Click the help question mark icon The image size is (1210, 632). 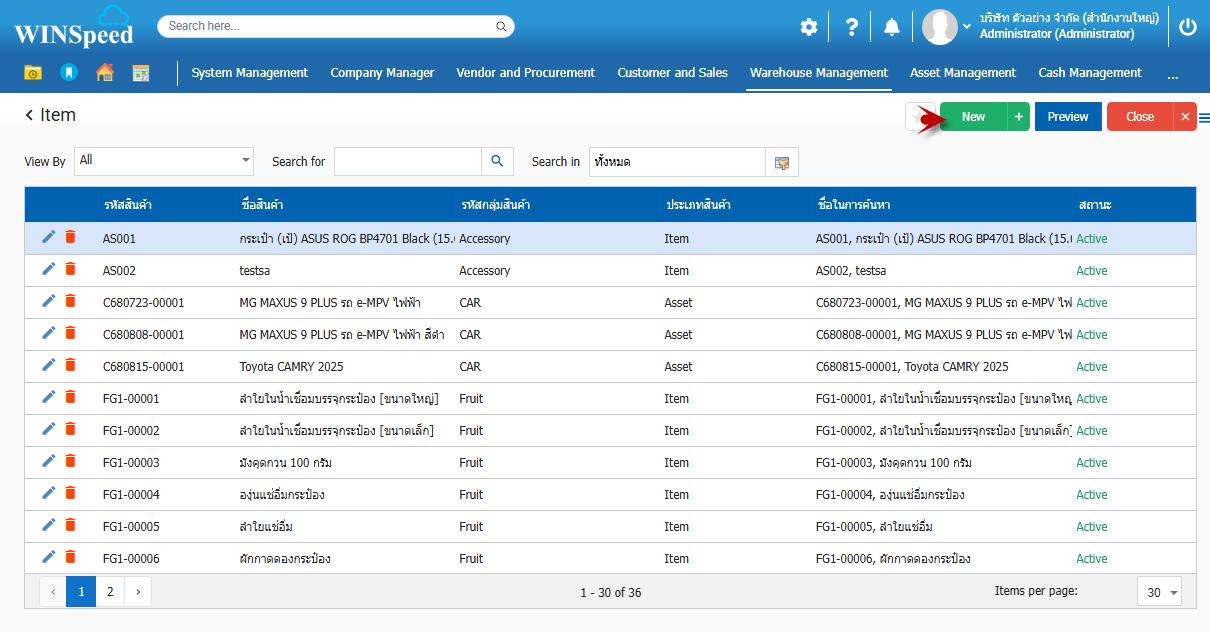click(851, 27)
